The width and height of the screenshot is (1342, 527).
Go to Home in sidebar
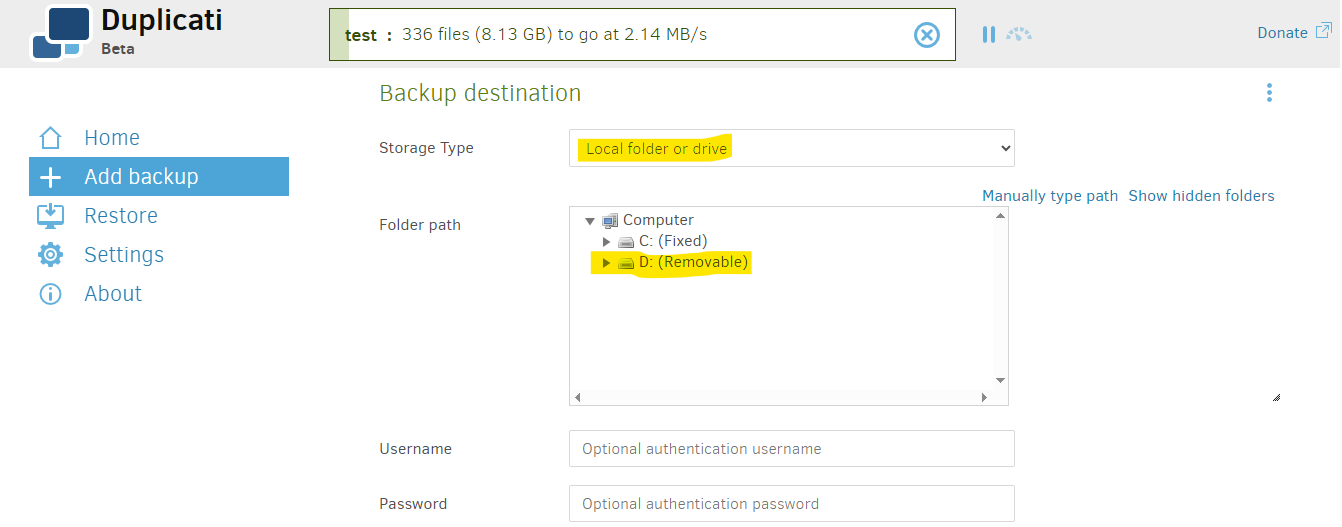tap(111, 138)
